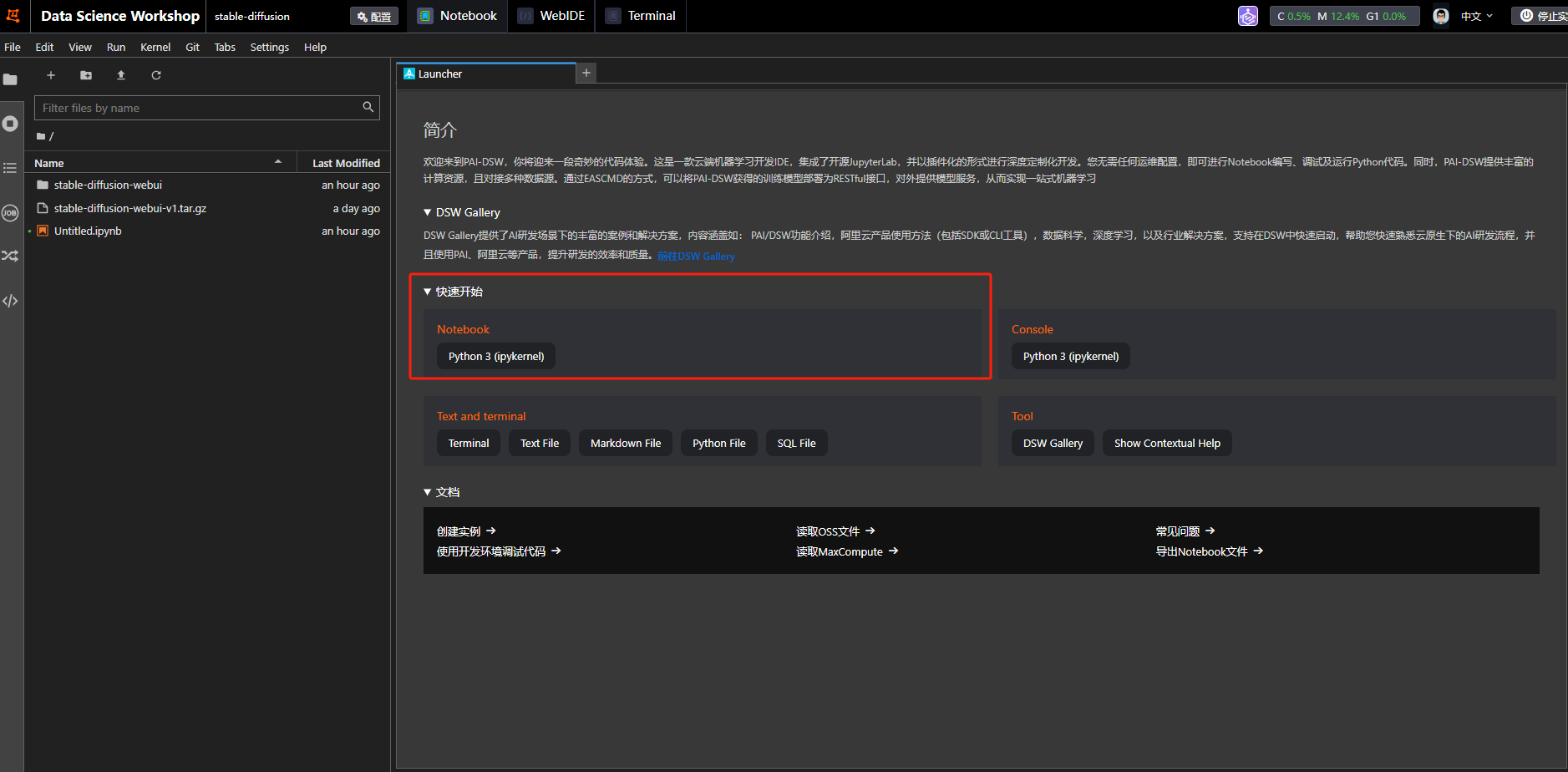Click the Data Science Workshop logo icon
1568x772 pixels.
(13, 16)
